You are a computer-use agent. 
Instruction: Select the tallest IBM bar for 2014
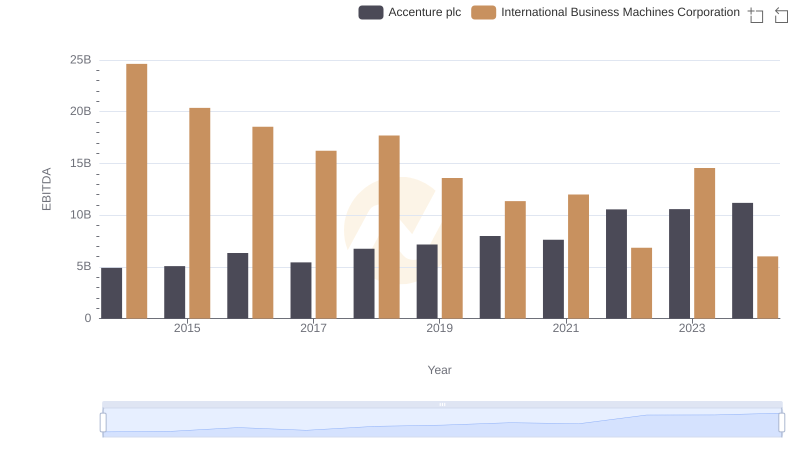(137, 191)
